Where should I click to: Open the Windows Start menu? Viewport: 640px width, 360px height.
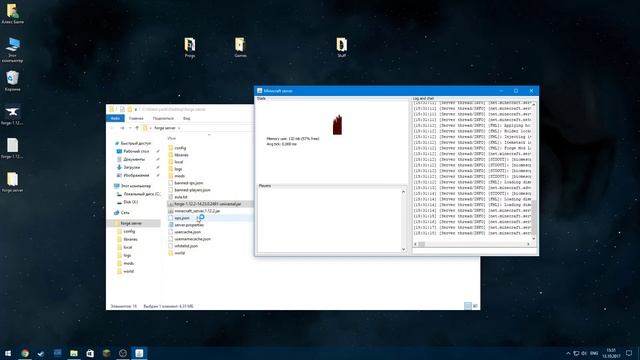tap(8, 353)
